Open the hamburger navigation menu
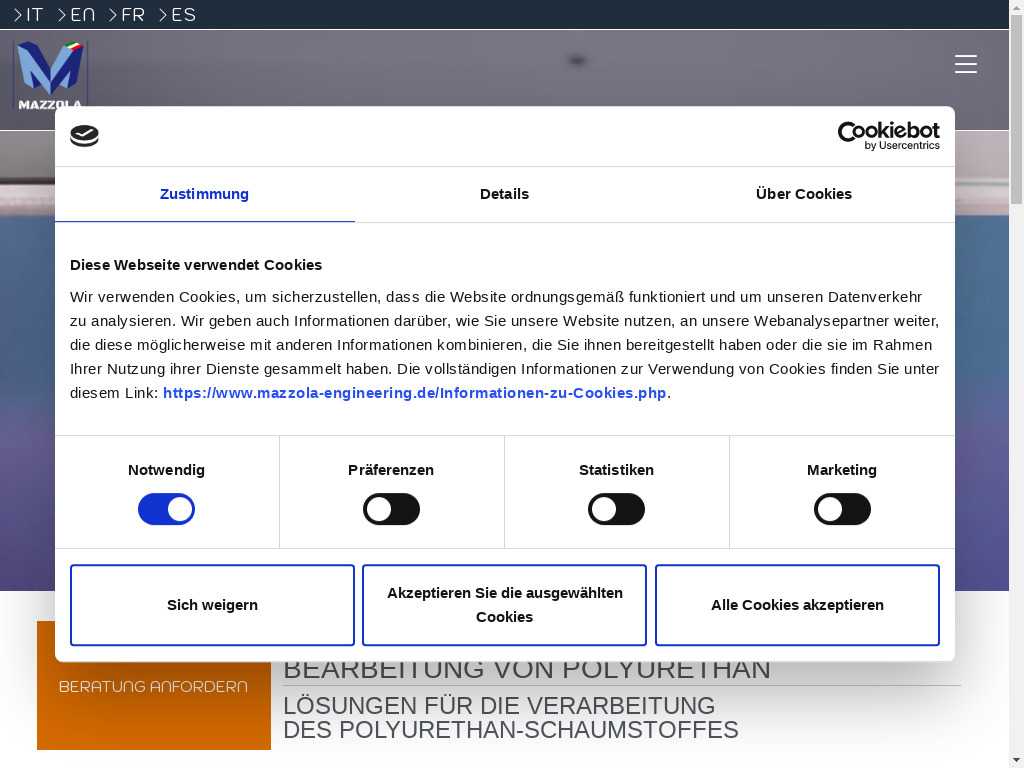The height and width of the screenshot is (768, 1024). click(965, 64)
